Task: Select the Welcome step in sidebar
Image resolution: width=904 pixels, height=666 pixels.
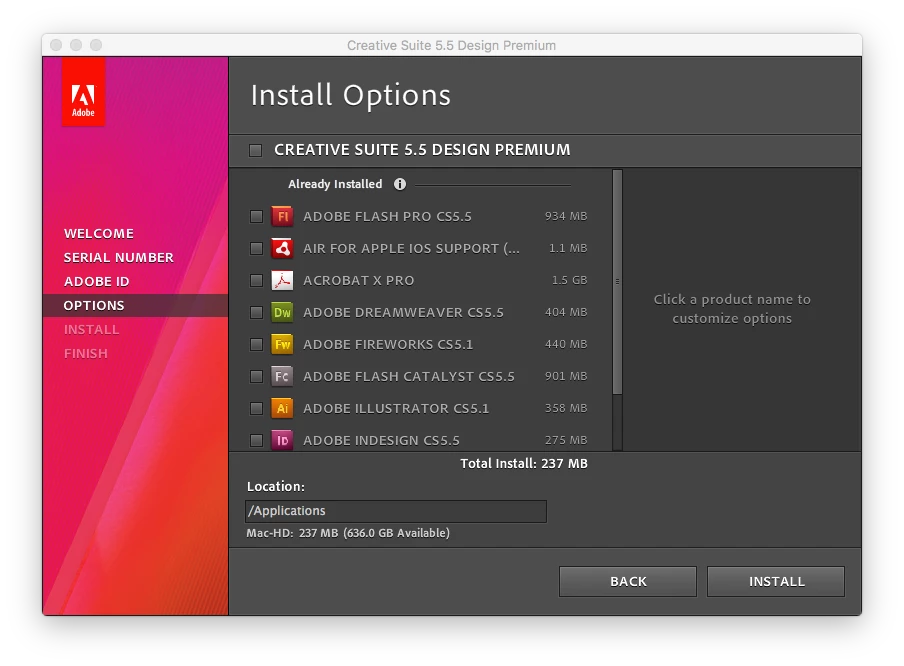Action: click(99, 234)
